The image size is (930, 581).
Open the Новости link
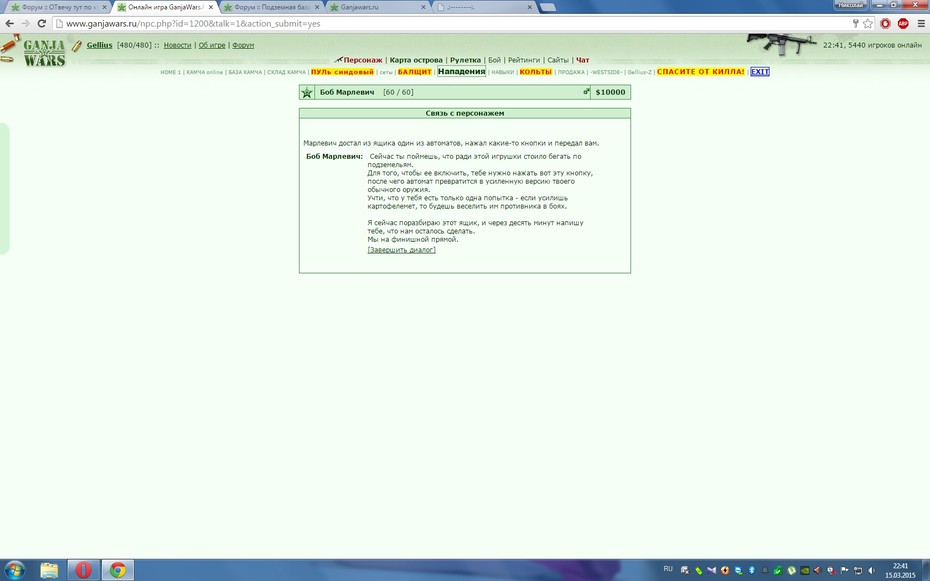[x=177, y=45]
